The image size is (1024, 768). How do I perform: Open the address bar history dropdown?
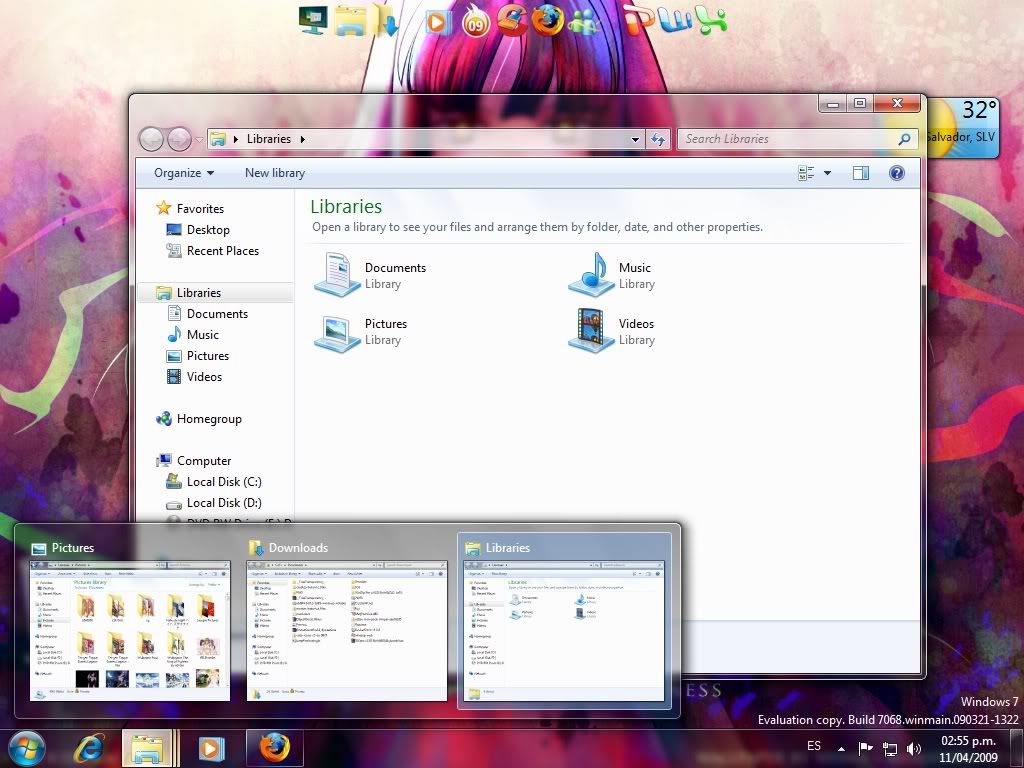[x=635, y=139]
